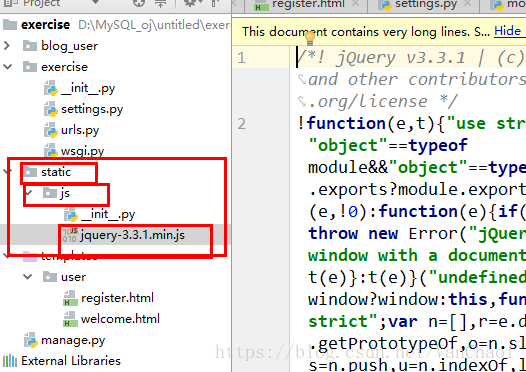Click the project path D:\MySQL_oj\untitled text
Screen dimensions: 526x372
(154, 25)
